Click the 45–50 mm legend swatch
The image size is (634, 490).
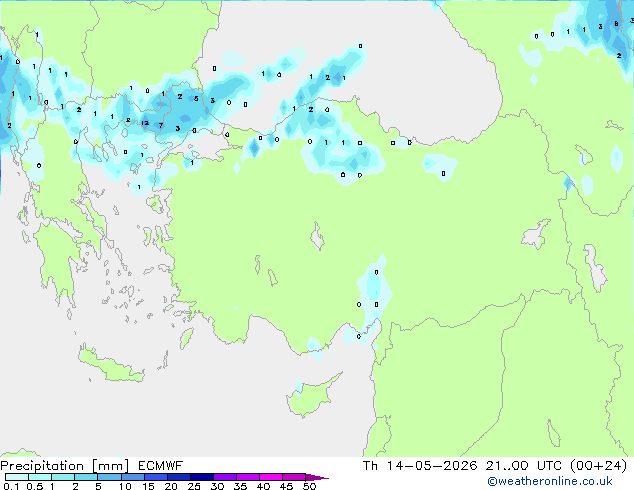pyautogui.click(x=294, y=477)
